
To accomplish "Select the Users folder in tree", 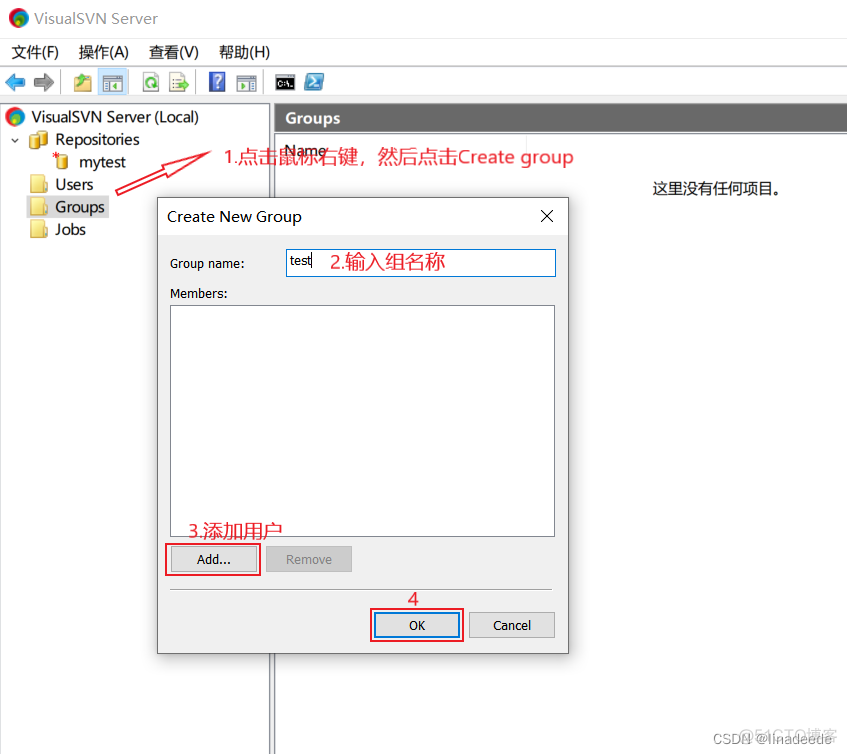I will coord(74,184).
